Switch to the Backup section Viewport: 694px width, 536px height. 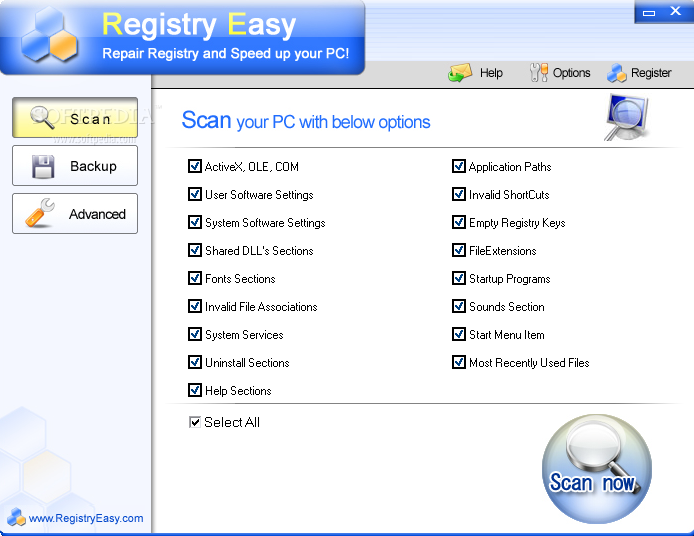[x=75, y=166]
